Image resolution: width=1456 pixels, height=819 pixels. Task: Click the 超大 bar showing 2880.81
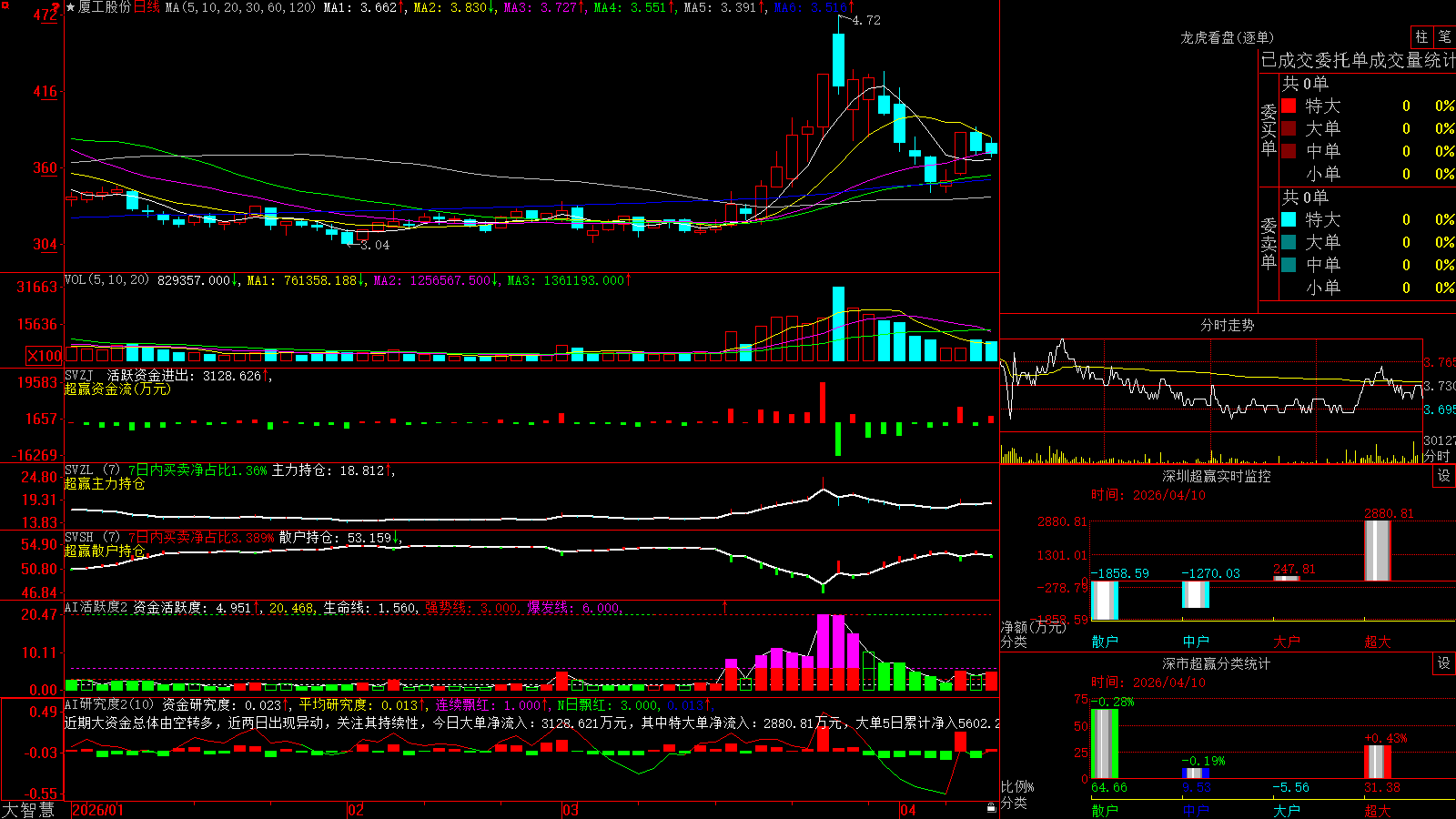coord(1378,551)
